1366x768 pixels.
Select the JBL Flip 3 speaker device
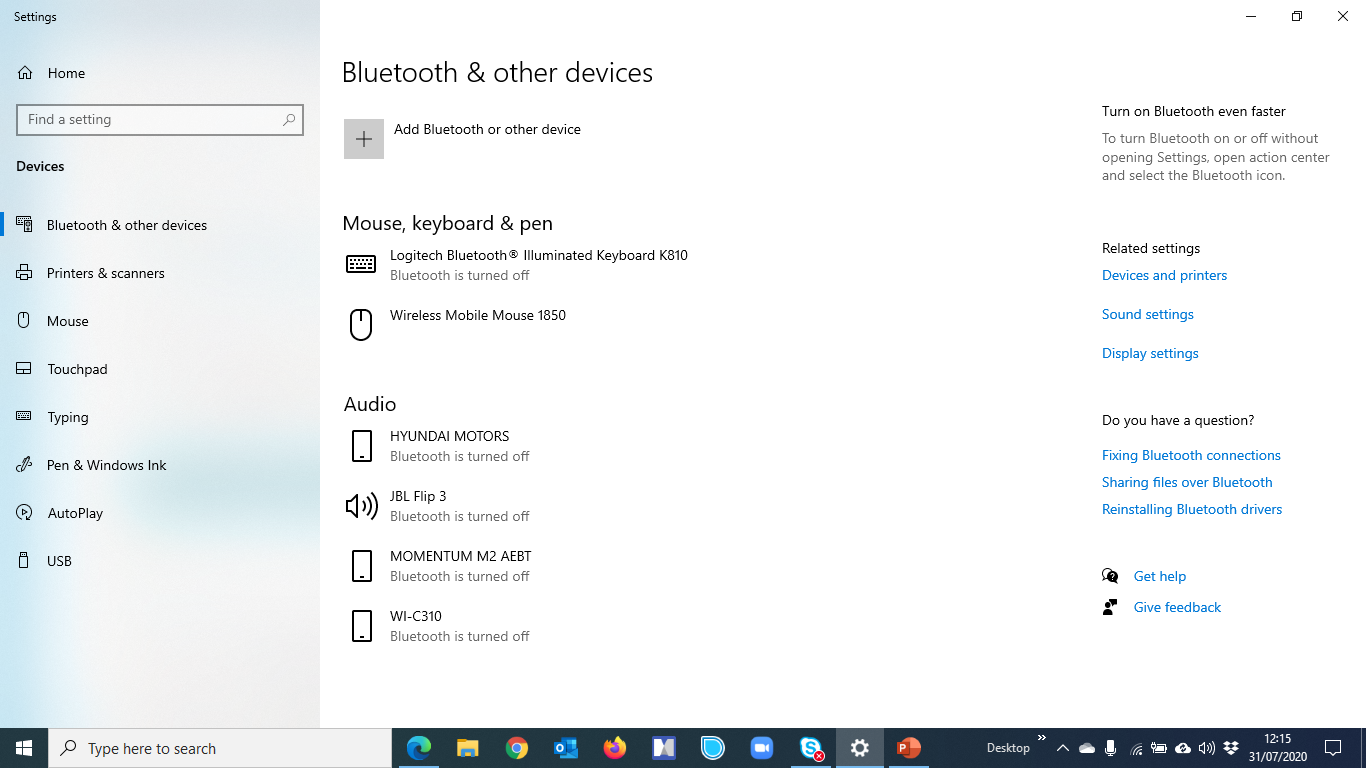tap(418, 506)
